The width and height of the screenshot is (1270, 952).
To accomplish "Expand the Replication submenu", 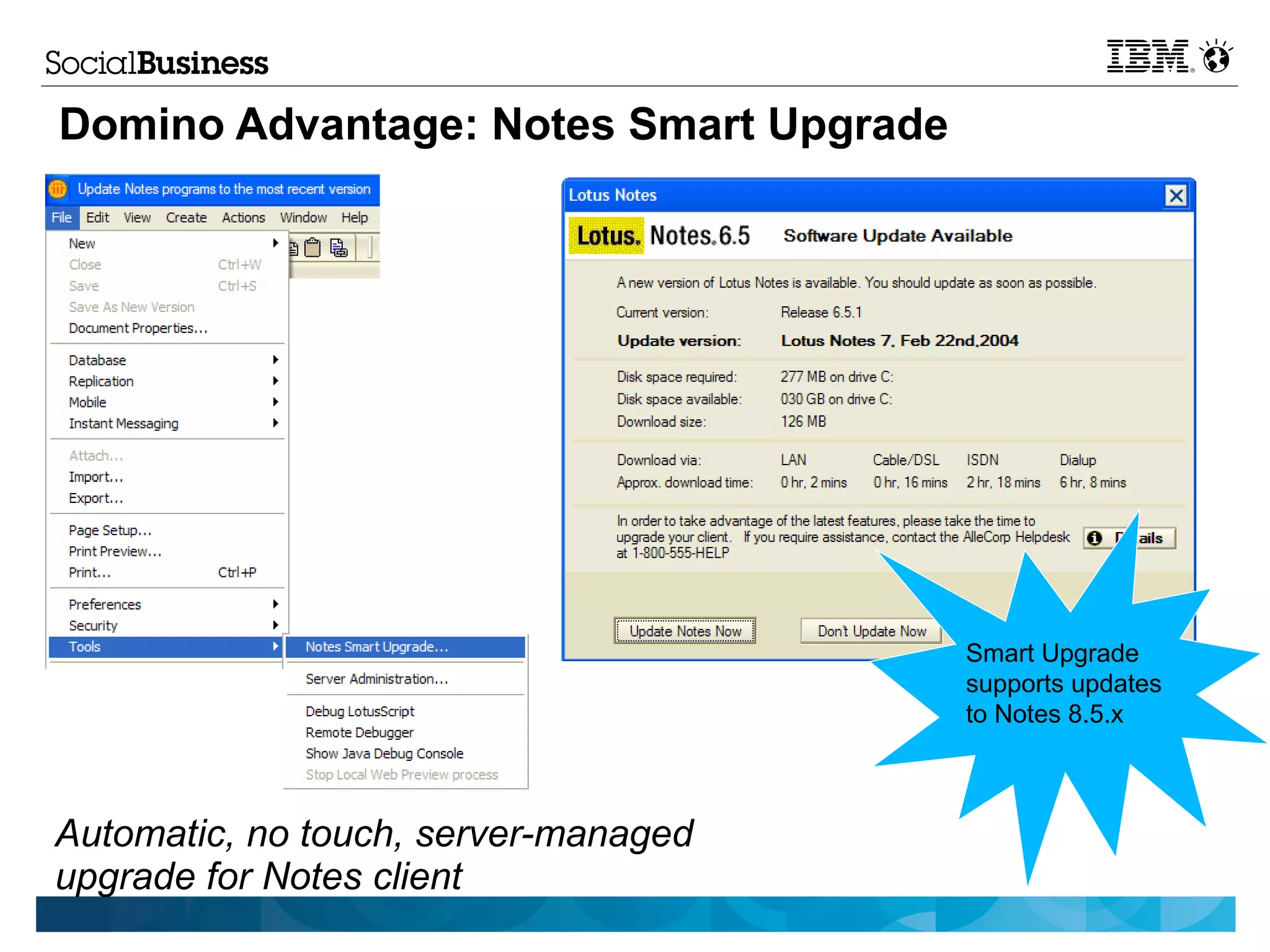I will point(167,381).
